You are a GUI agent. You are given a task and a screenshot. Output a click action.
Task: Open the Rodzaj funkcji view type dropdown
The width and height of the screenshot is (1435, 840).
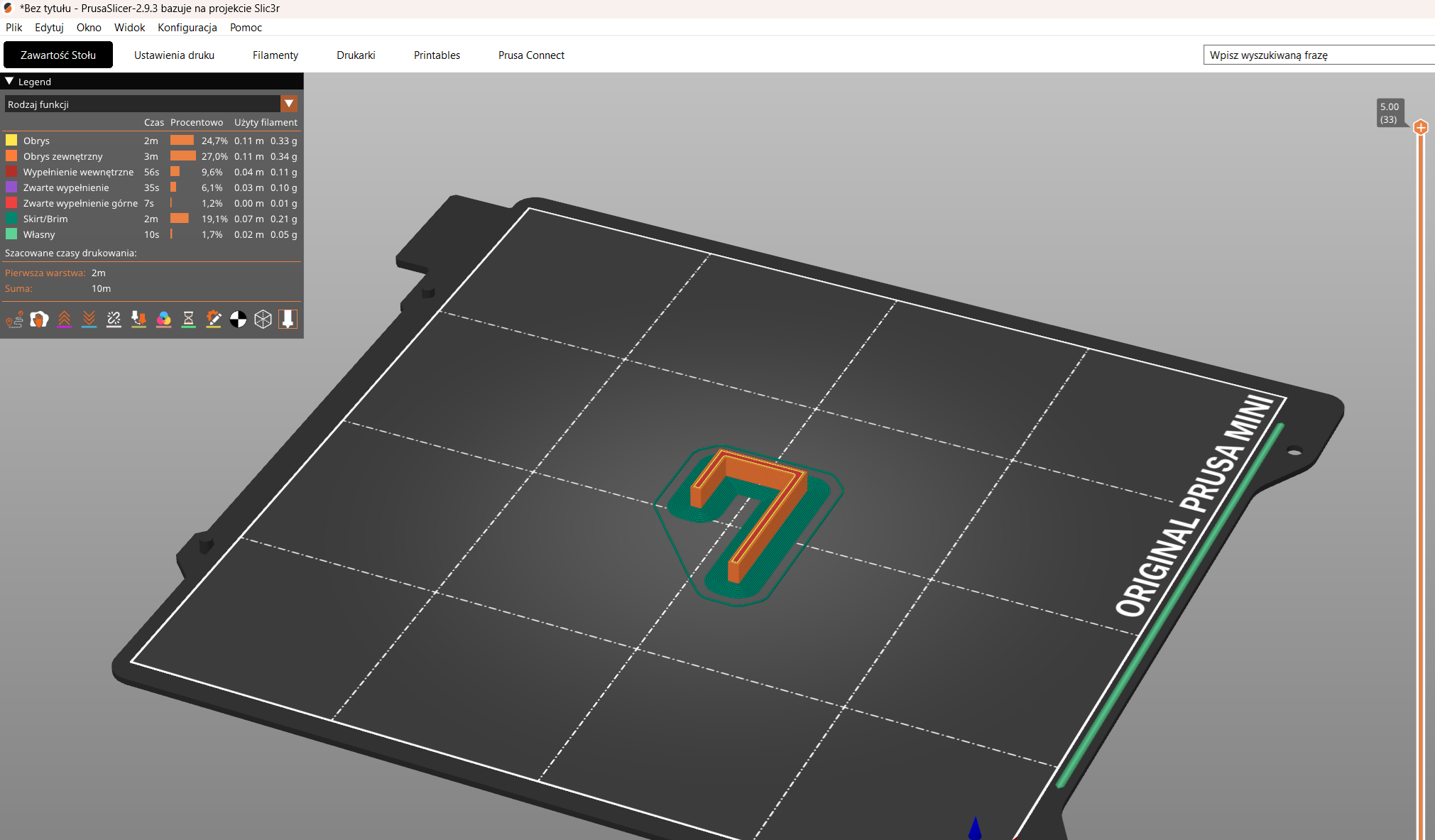coord(289,104)
